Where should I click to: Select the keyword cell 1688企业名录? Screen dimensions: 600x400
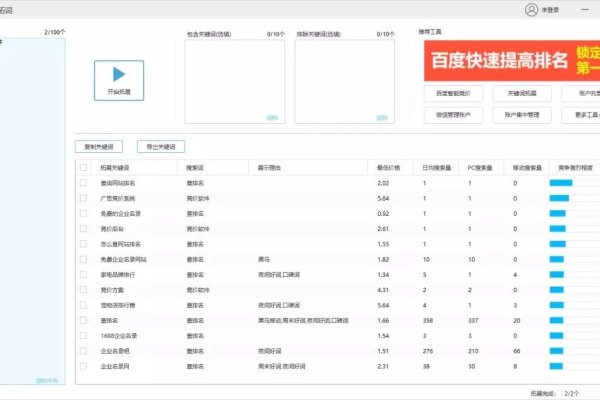119,336
